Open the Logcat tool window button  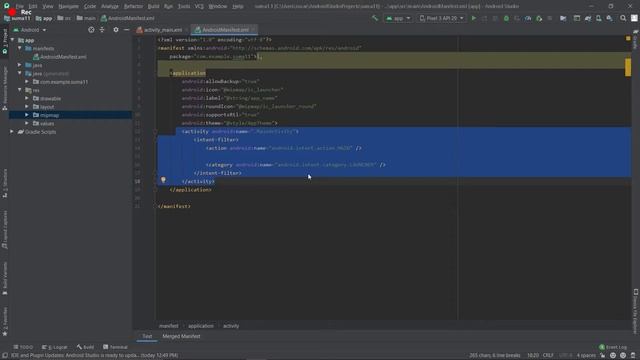coord(55,347)
